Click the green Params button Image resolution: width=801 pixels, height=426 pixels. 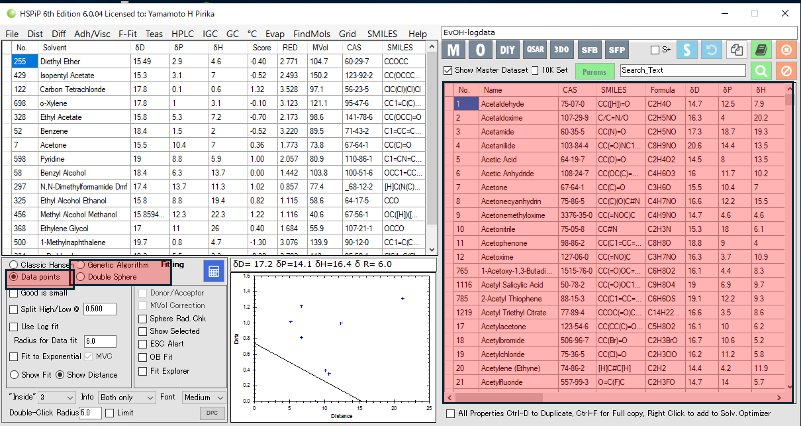[594, 71]
